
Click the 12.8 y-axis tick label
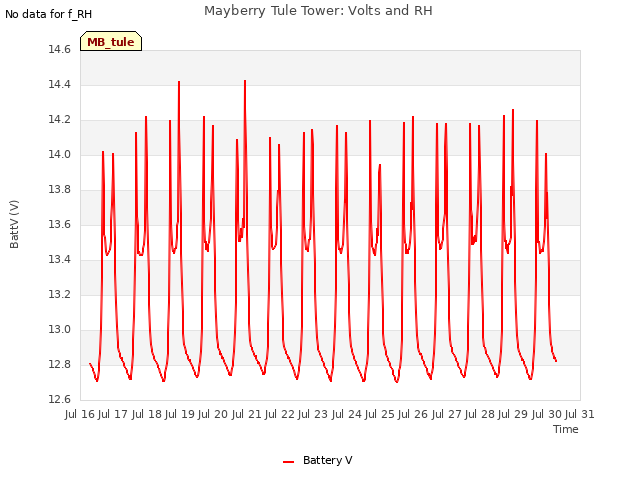[x=59, y=364]
